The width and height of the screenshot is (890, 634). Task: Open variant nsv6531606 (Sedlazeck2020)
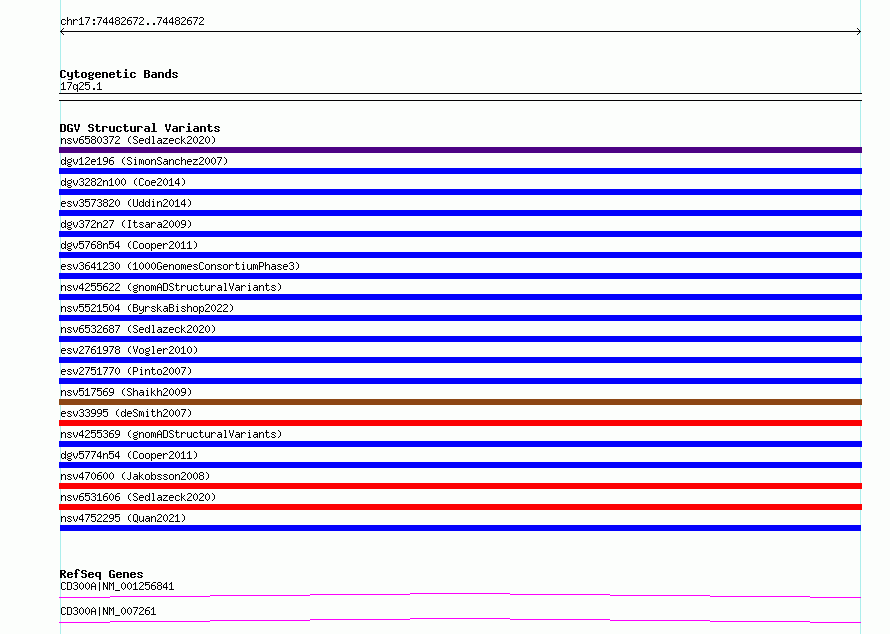coord(138,497)
